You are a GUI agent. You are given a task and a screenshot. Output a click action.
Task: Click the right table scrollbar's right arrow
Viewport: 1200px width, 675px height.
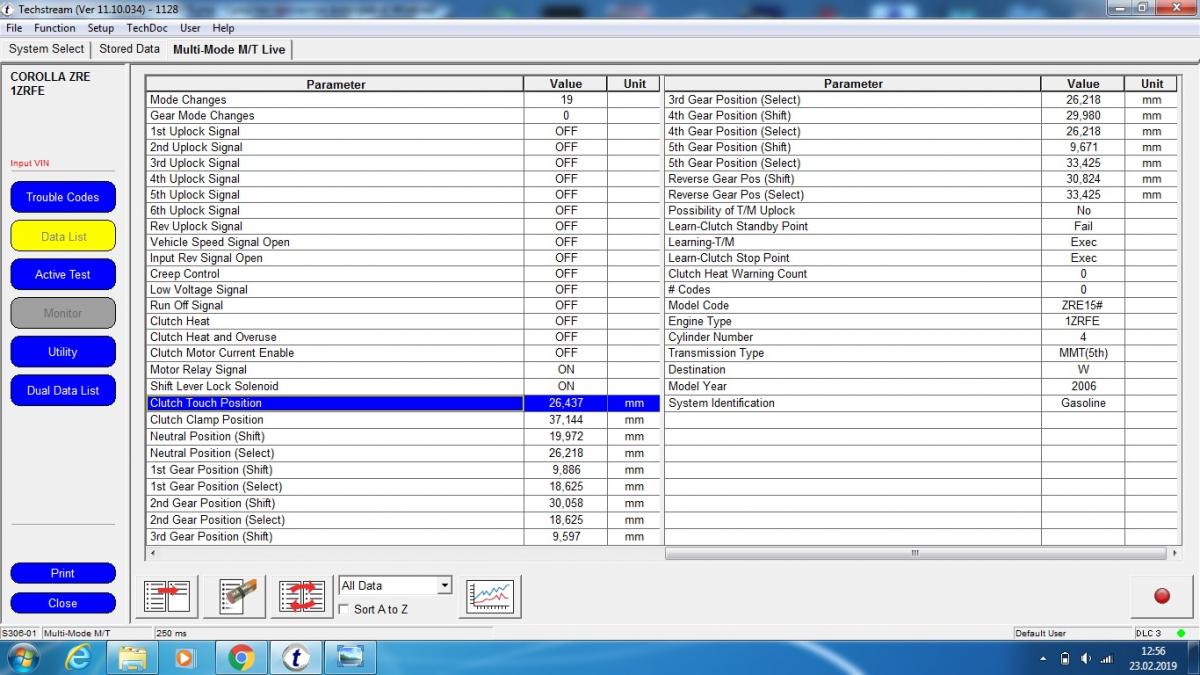(x=1174, y=552)
